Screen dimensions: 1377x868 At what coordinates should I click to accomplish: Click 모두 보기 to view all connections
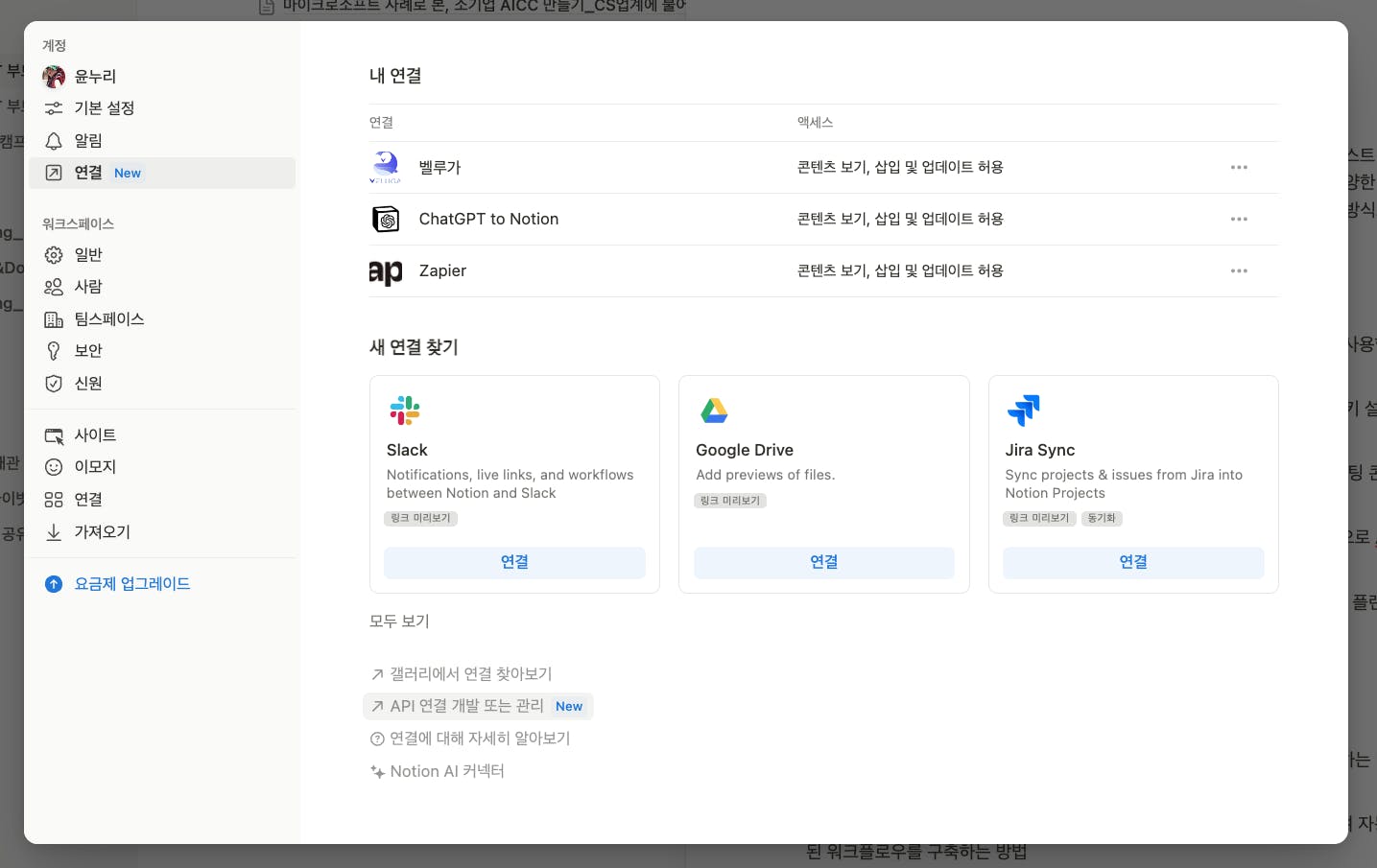399,622
